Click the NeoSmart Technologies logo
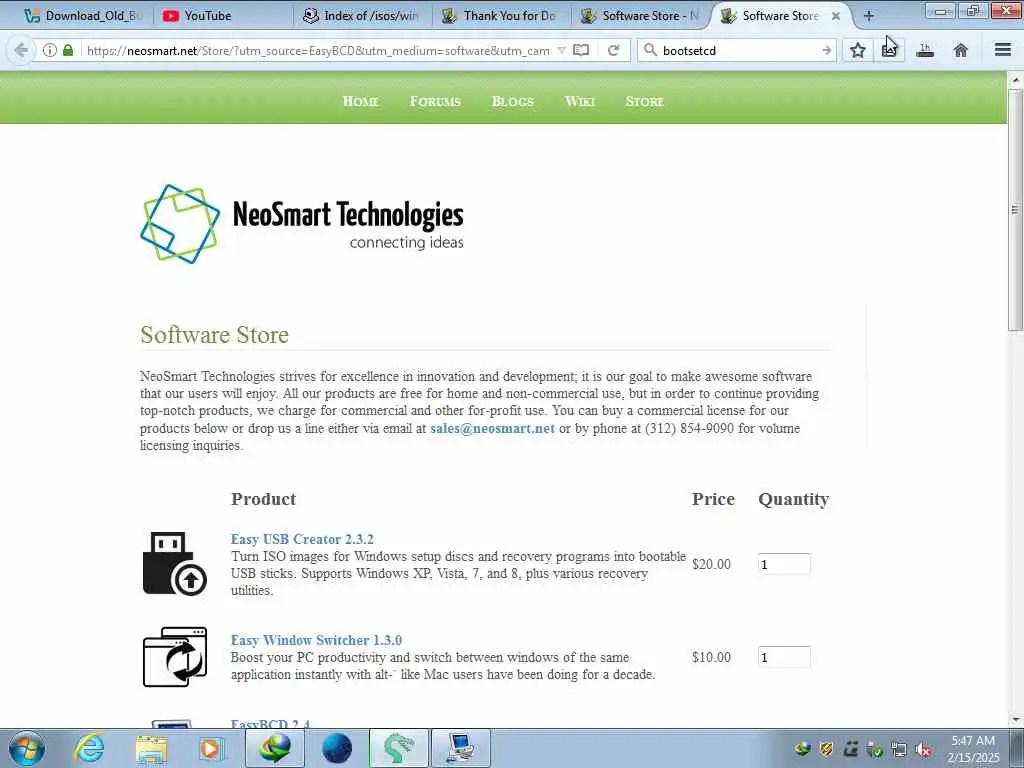This screenshot has height=768, width=1024. (302, 223)
